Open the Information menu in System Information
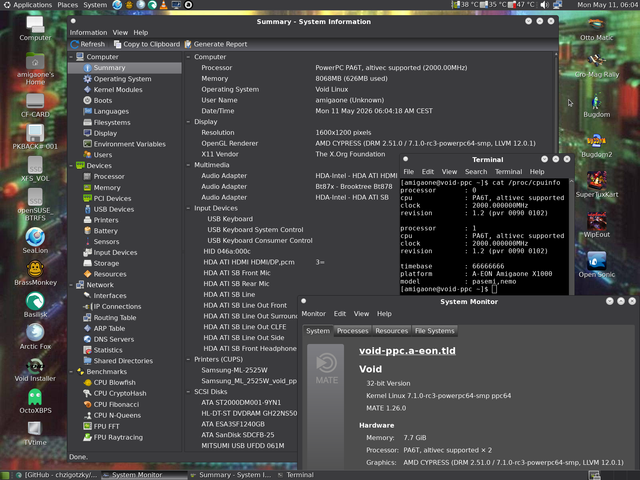Image resolution: width=640 pixels, height=480 pixels. point(88,32)
